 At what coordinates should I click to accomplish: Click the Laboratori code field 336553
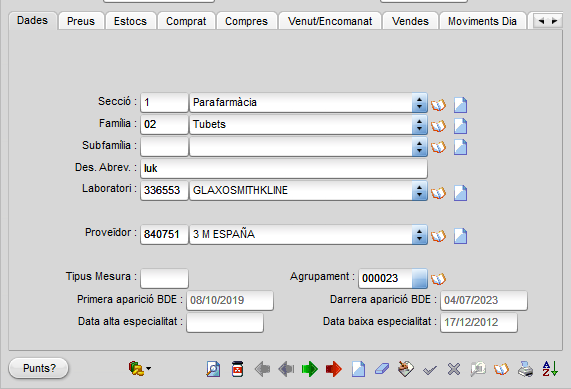click(164, 190)
